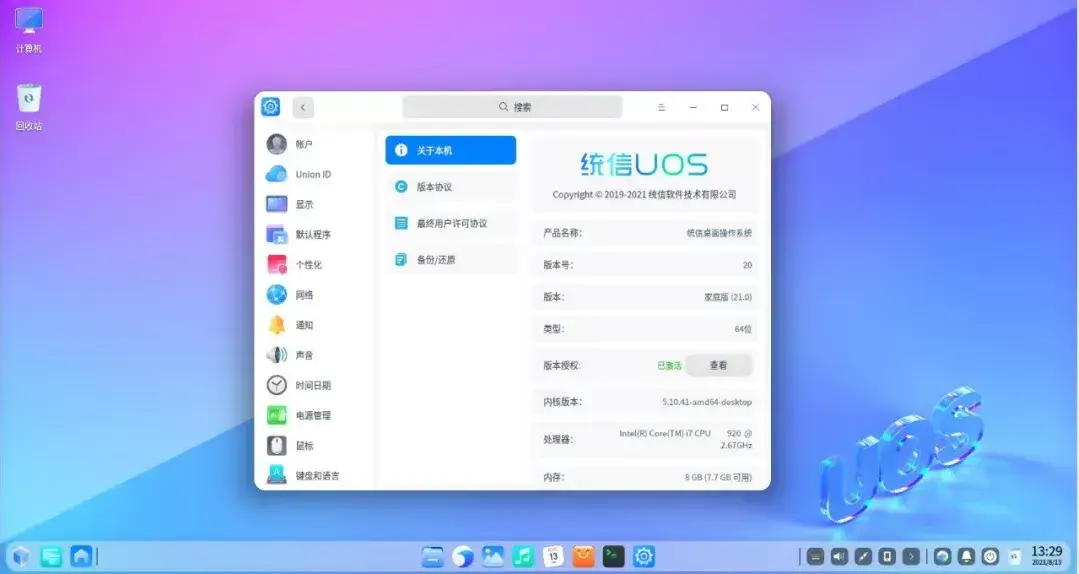1079x574 pixels.
Task: Open the title bar hamburger menu
Action: coord(661,107)
